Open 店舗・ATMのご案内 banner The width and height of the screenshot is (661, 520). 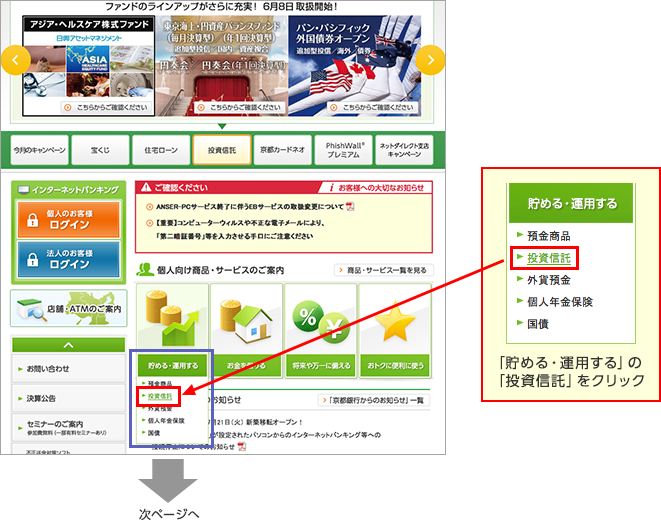click(69, 308)
